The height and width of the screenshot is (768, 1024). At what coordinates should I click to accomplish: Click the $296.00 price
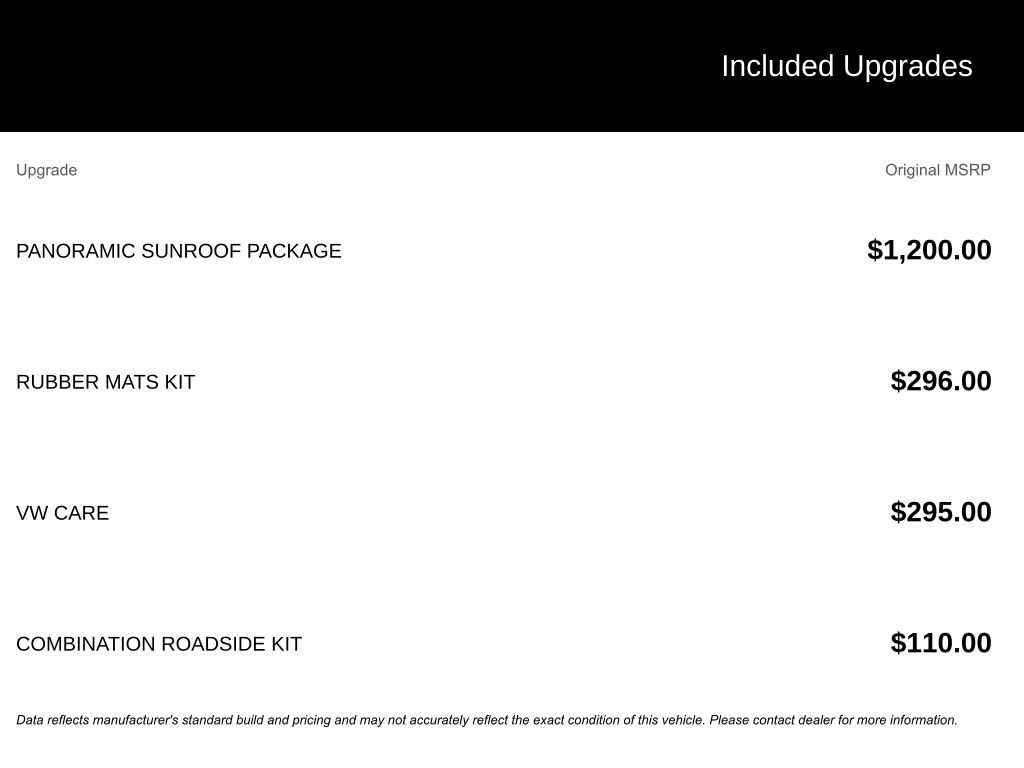941,381
